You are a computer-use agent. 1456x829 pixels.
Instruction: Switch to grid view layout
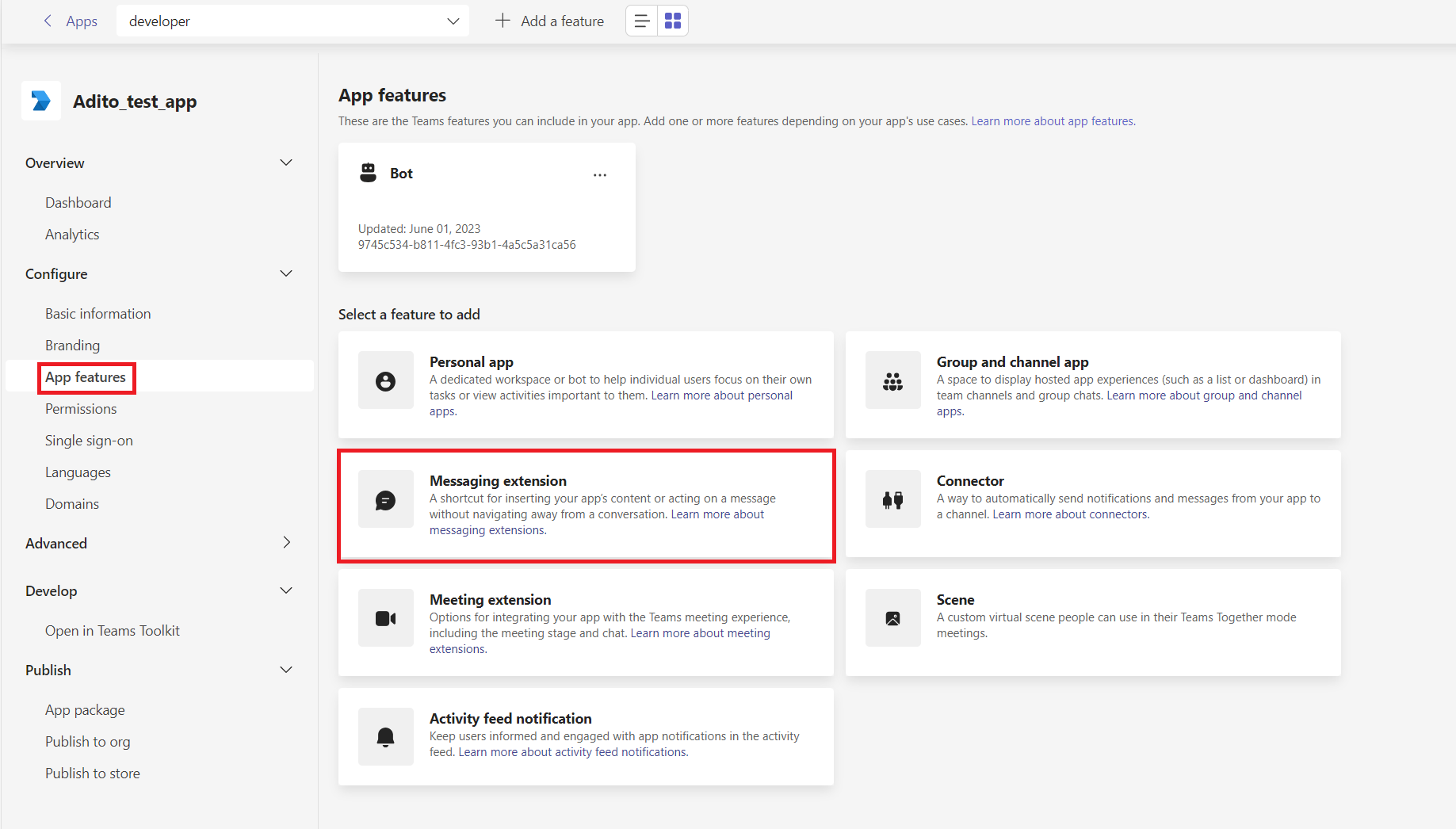[x=673, y=21]
